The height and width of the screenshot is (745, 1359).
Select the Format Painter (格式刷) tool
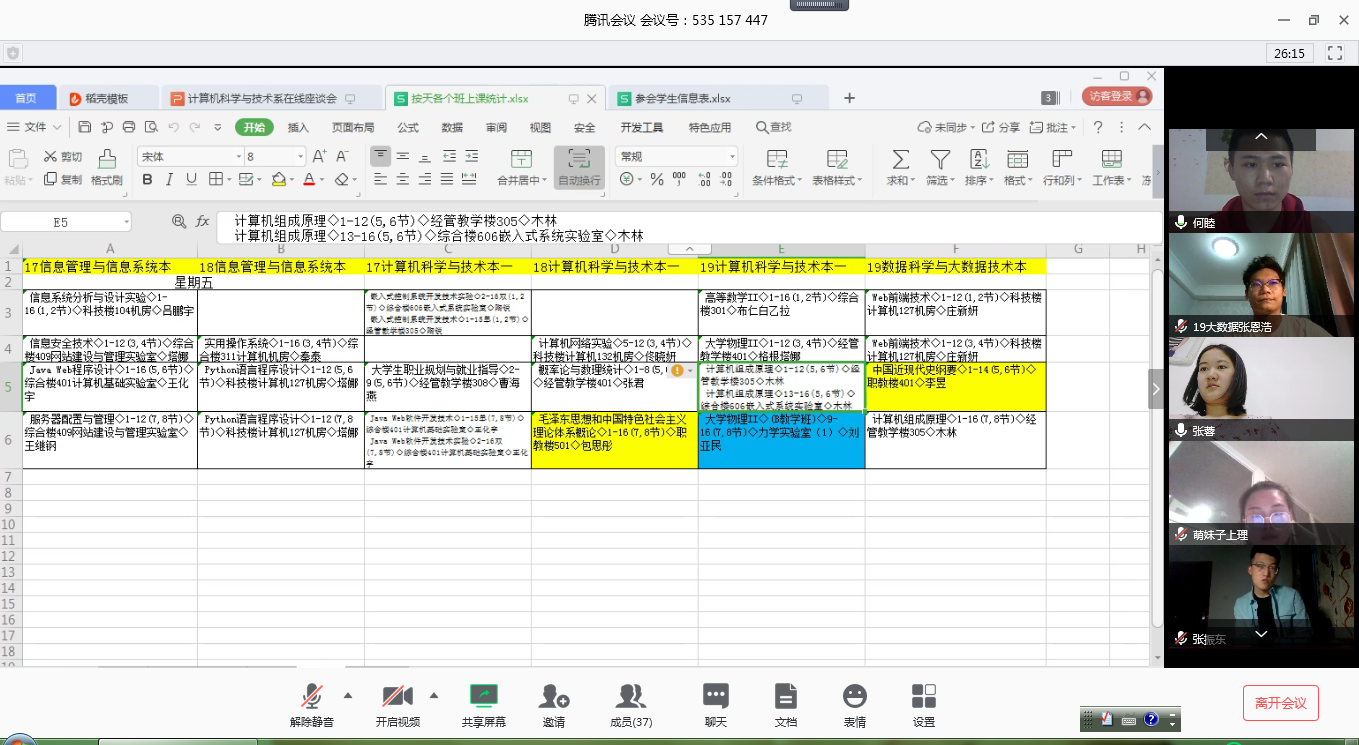click(x=106, y=168)
